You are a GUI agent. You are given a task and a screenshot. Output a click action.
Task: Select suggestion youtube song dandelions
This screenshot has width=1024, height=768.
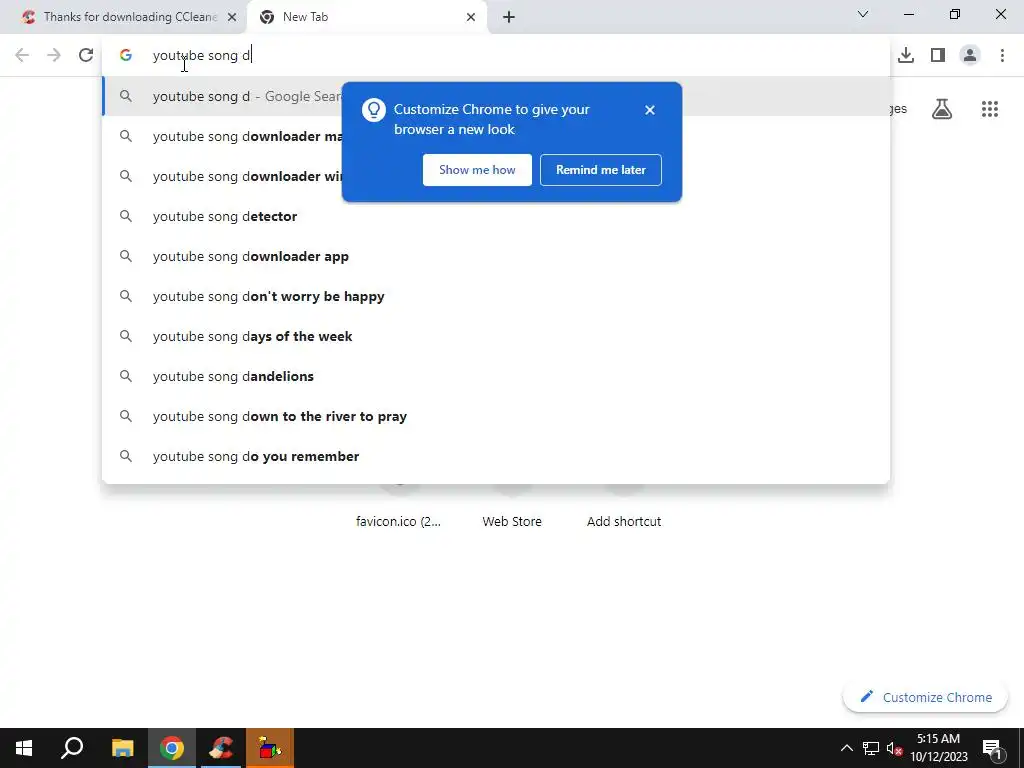(496, 376)
